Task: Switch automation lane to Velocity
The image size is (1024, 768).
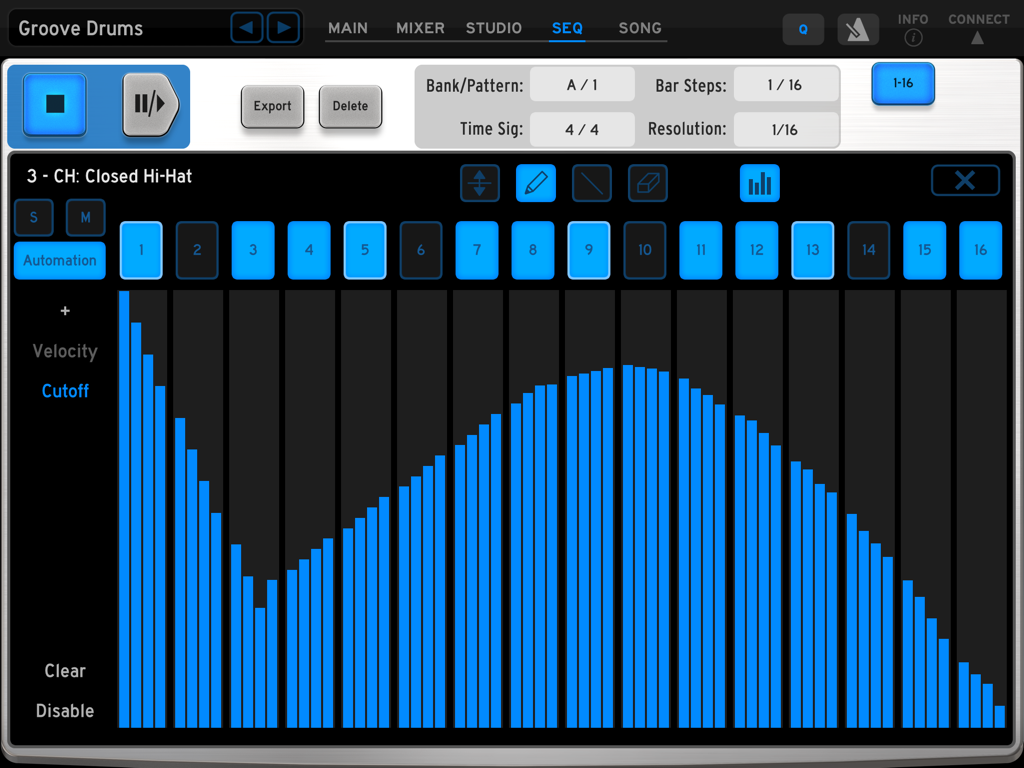Action: pyautogui.click(x=65, y=351)
